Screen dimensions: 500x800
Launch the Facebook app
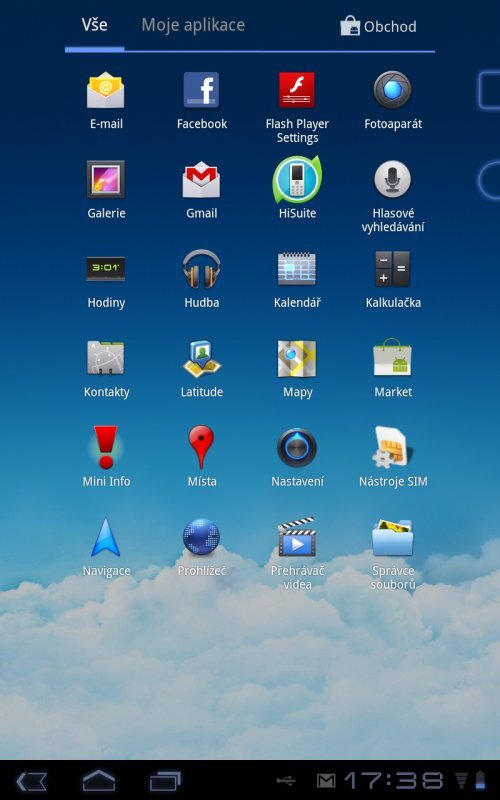pos(202,90)
